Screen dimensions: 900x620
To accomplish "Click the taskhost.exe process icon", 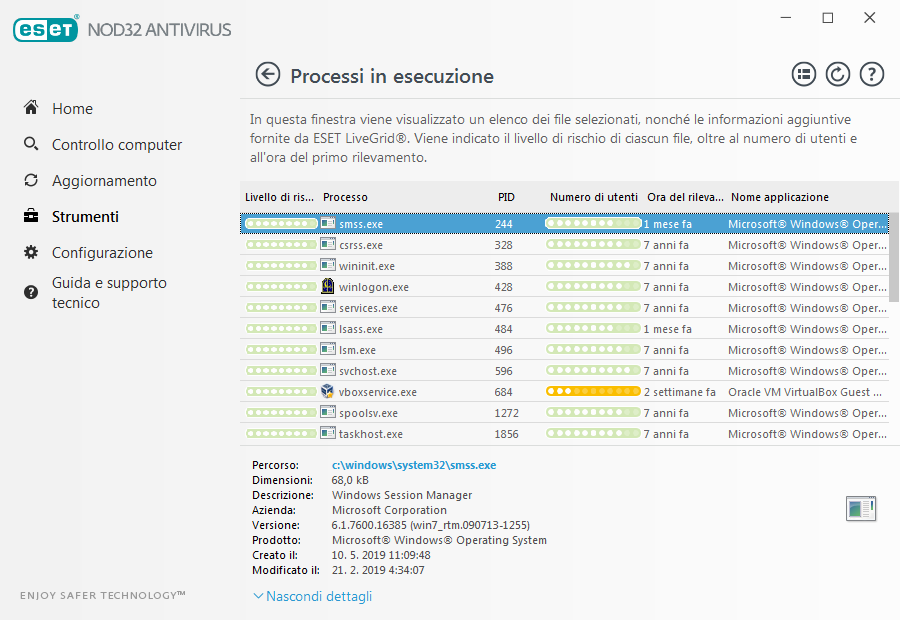I will click(x=328, y=433).
